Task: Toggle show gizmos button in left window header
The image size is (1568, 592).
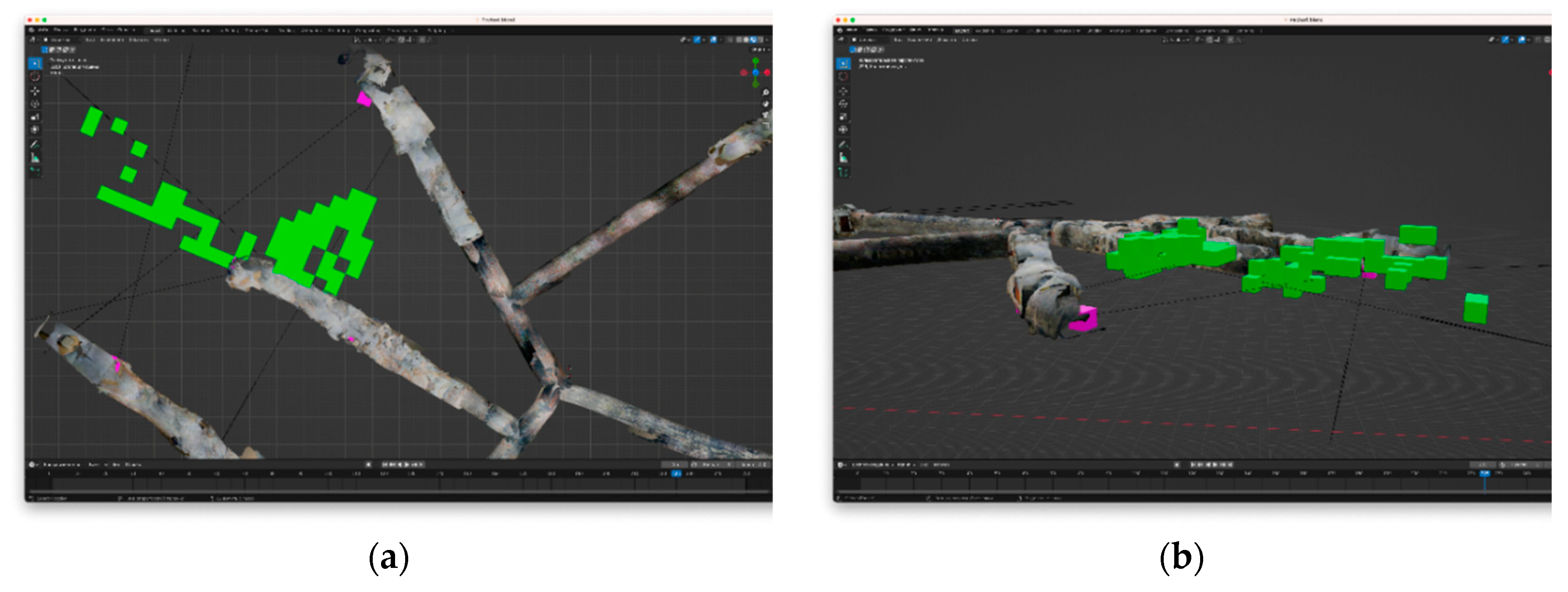Action: click(x=698, y=39)
